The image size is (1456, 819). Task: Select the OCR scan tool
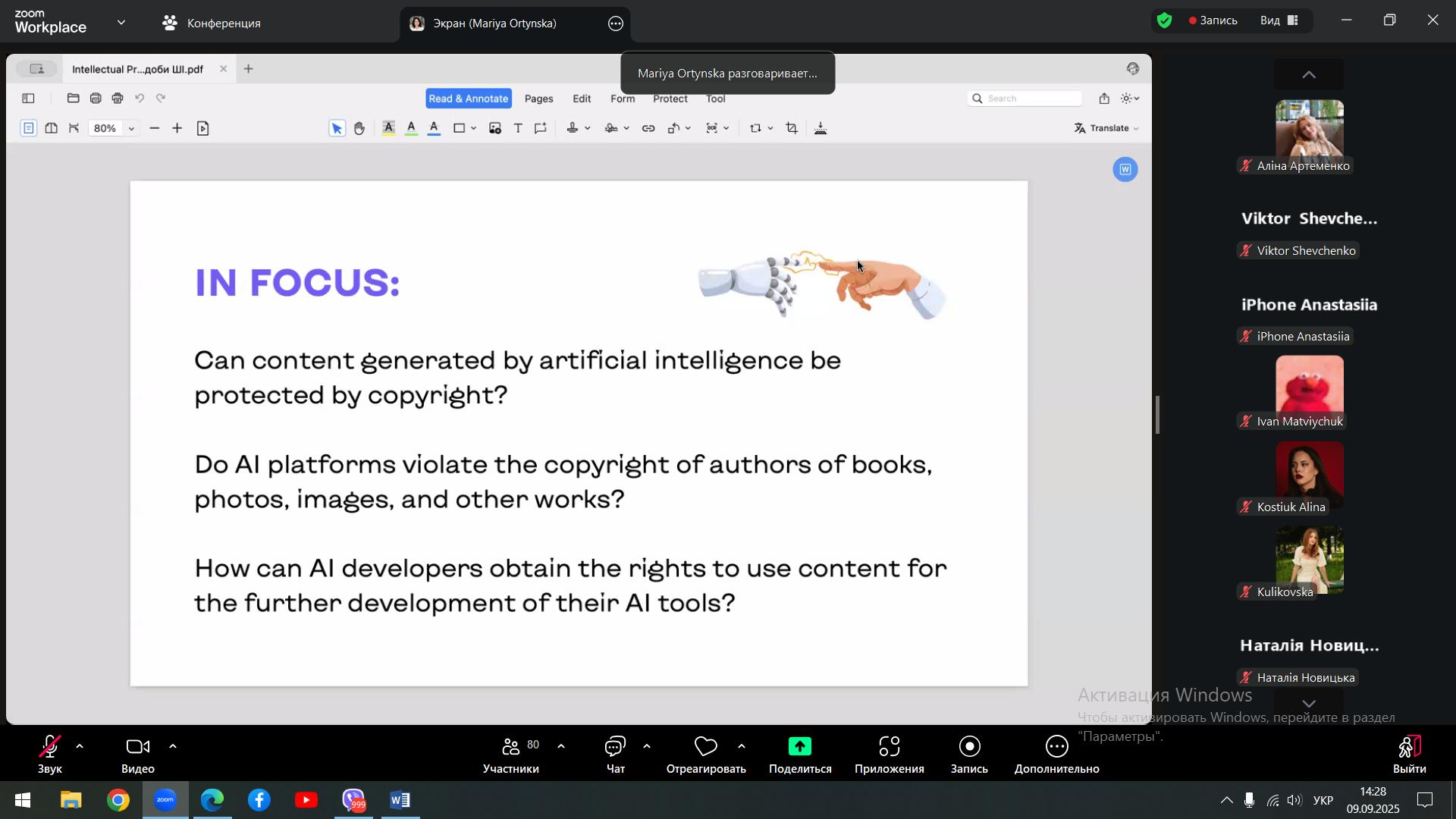click(712, 128)
